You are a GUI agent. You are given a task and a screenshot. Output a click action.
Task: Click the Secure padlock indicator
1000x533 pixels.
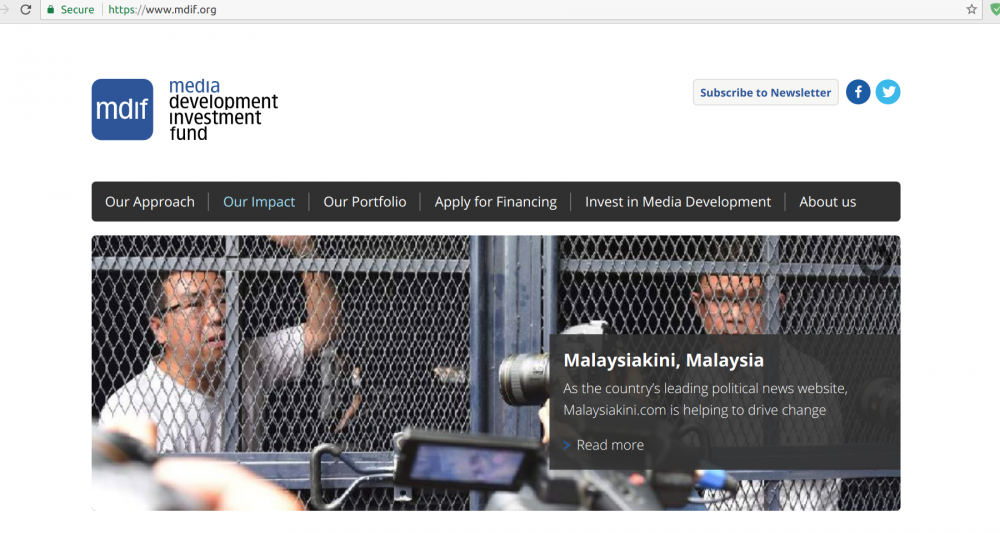tap(70, 10)
